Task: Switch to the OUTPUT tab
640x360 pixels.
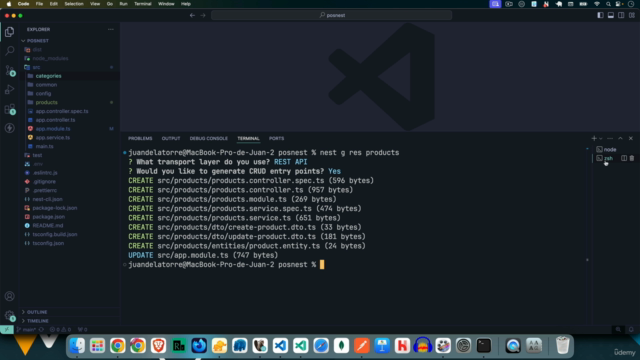Action: point(171,138)
